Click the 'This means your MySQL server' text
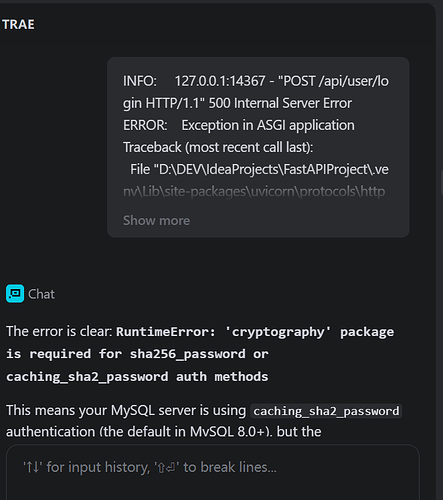443x500 pixels. tap(126, 410)
